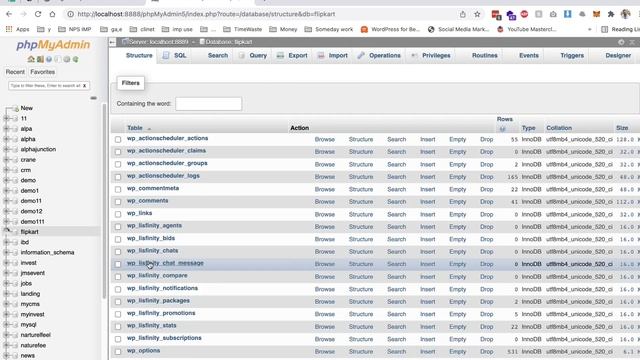Viewport: 640px width, 360px height.
Task: Click the Favorites button in sidebar
Action: tap(42, 72)
